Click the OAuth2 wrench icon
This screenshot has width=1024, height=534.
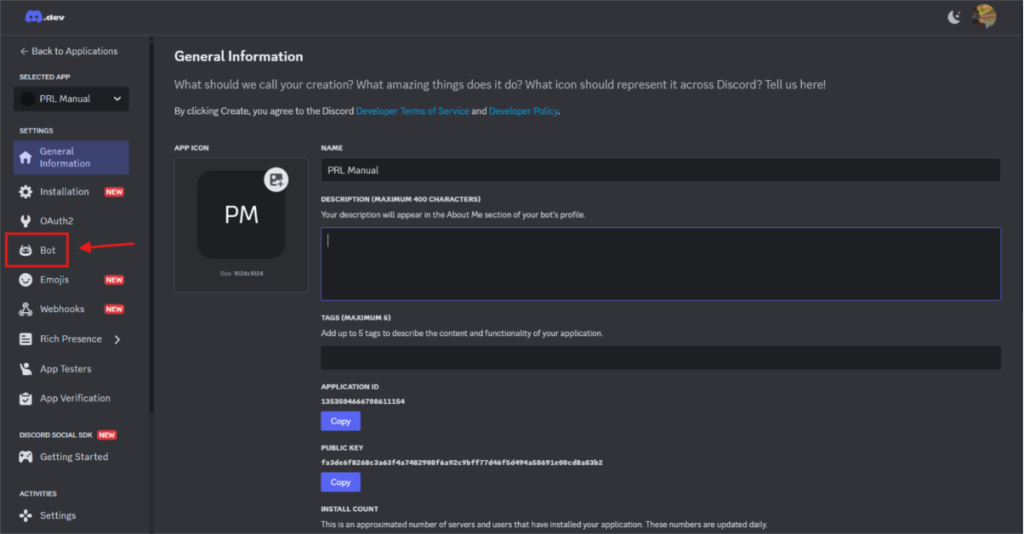click(25, 221)
